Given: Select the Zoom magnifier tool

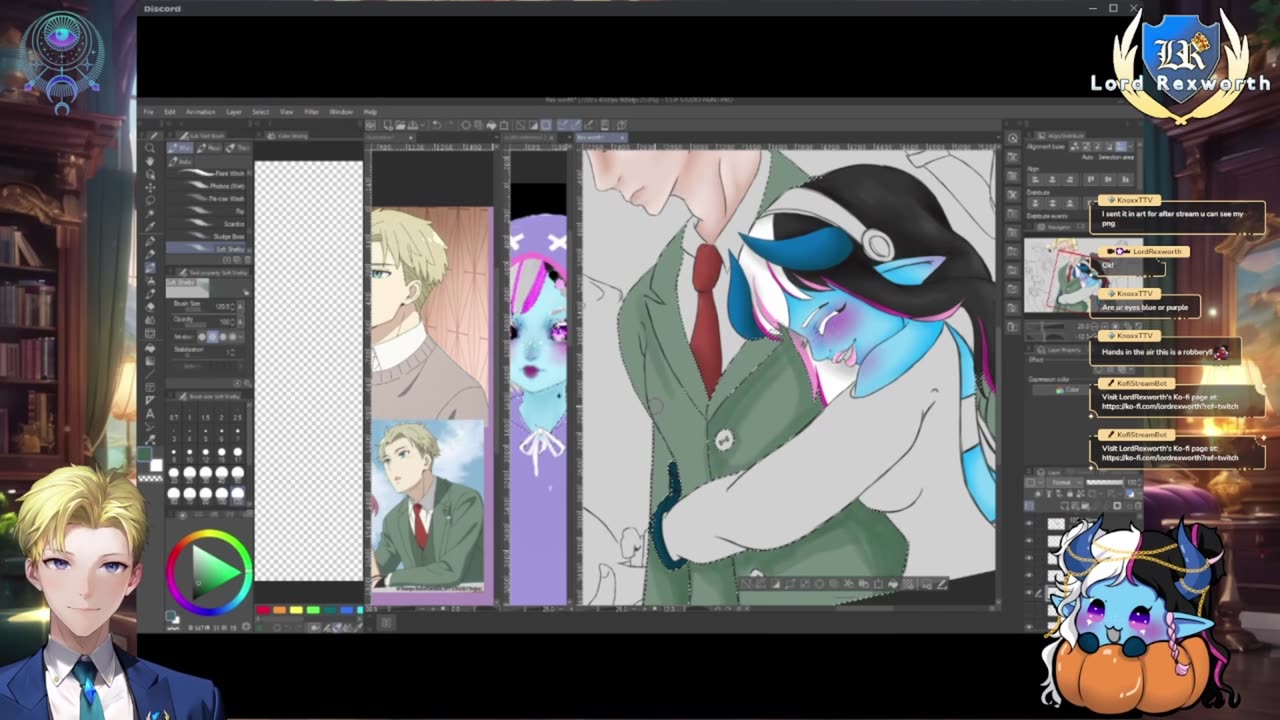Looking at the screenshot, I should pyautogui.click(x=150, y=148).
